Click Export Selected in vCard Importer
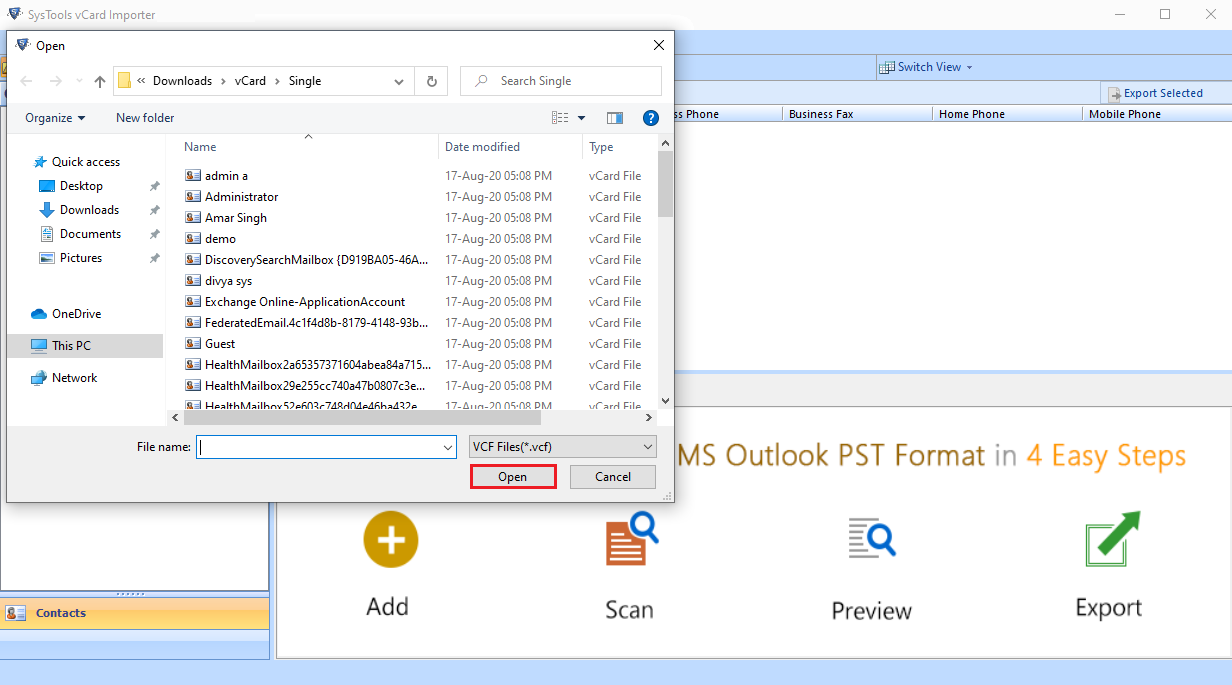The width and height of the screenshot is (1232, 685). [x=1155, y=93]
